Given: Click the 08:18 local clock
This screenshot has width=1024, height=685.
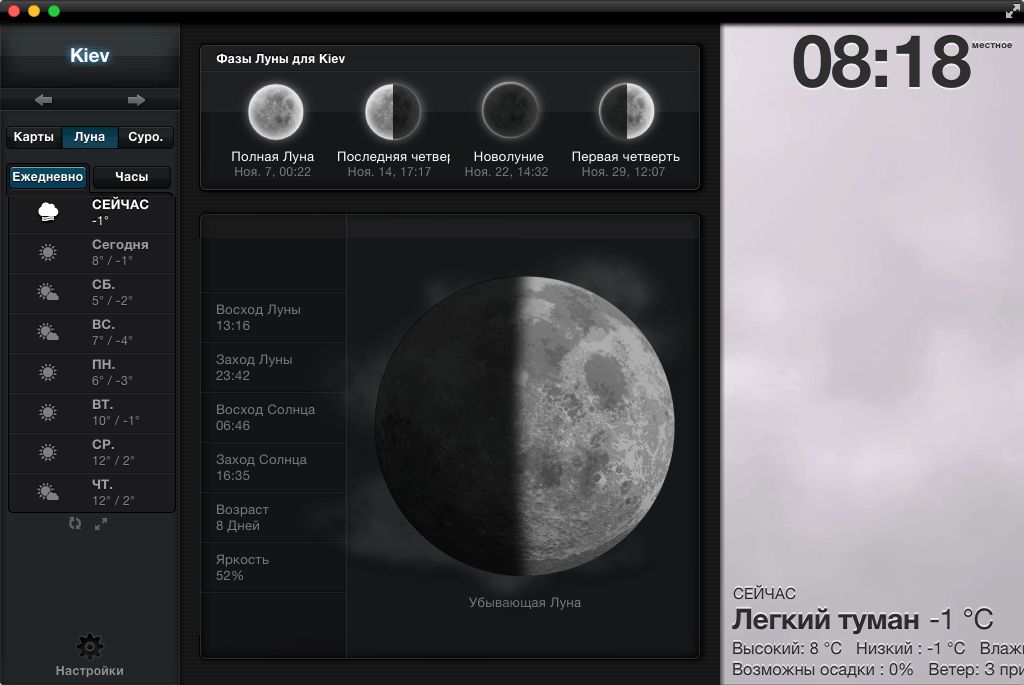Looking at the screenshot, I should (x=882, y=63).
